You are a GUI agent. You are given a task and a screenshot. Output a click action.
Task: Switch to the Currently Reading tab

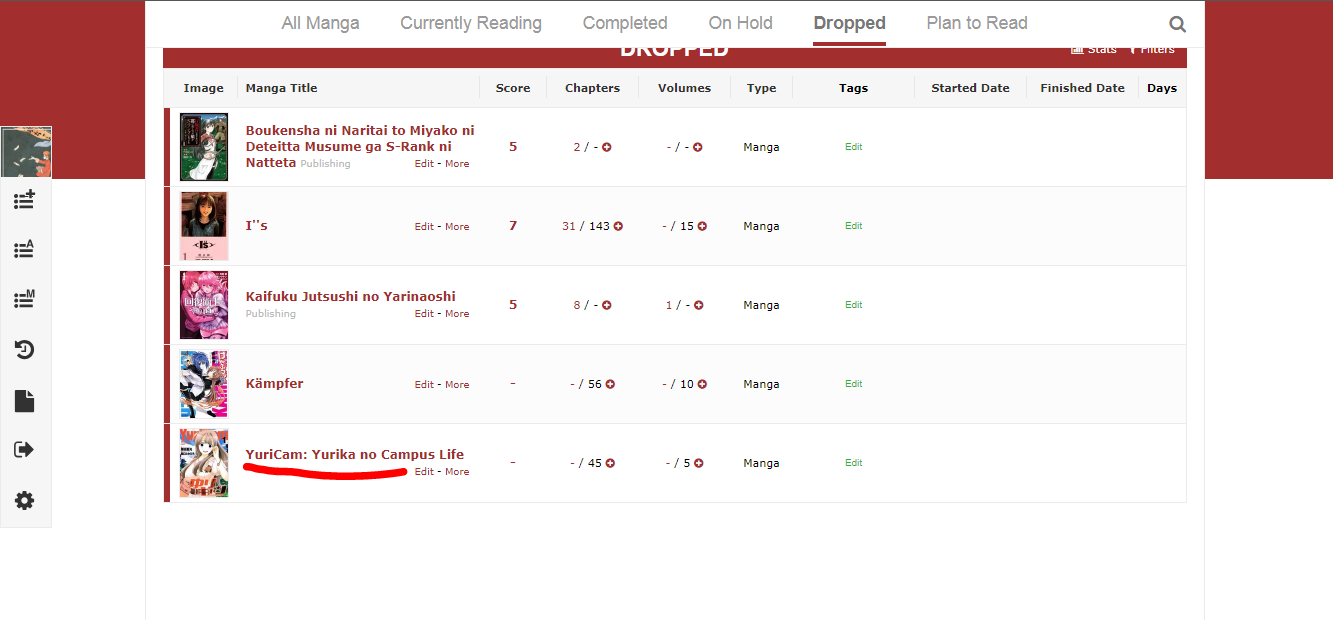[471, 23]
